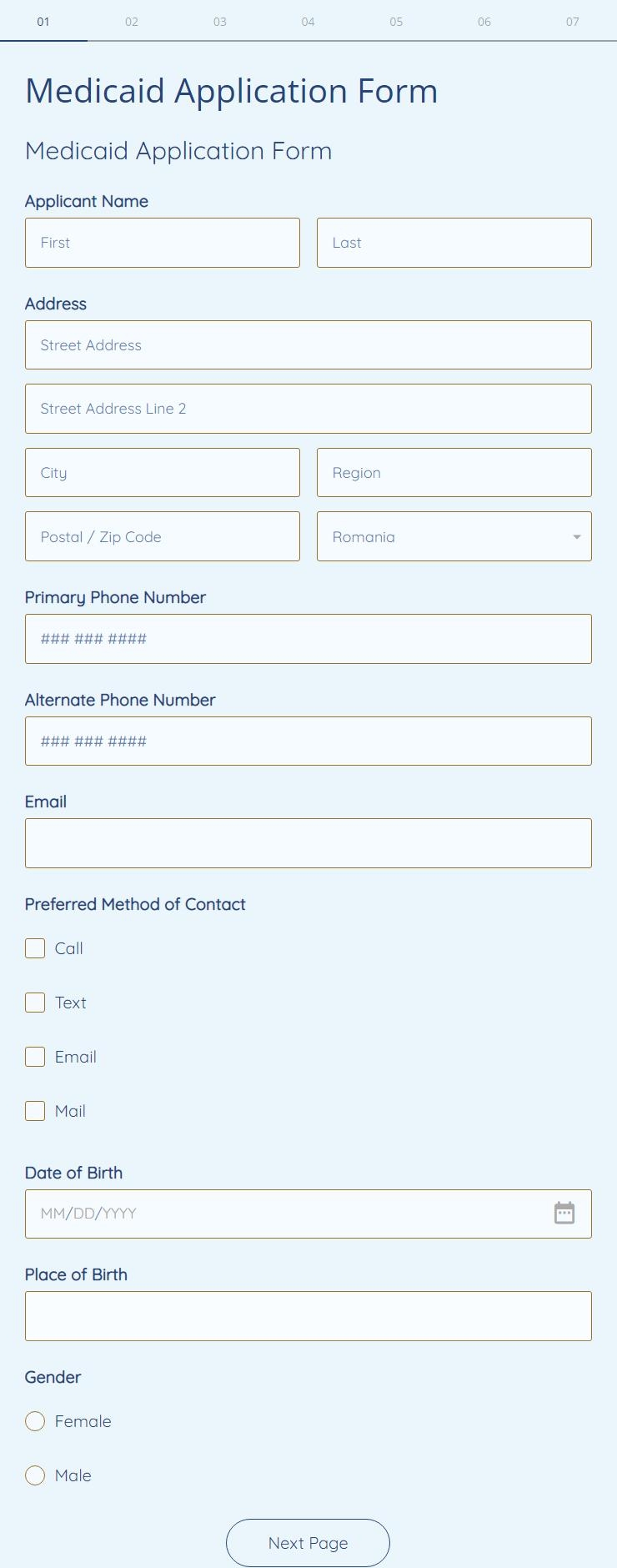Switch to form page 02
The height and width of the screenshot is (1568, 617).
(x=131, y=22)
